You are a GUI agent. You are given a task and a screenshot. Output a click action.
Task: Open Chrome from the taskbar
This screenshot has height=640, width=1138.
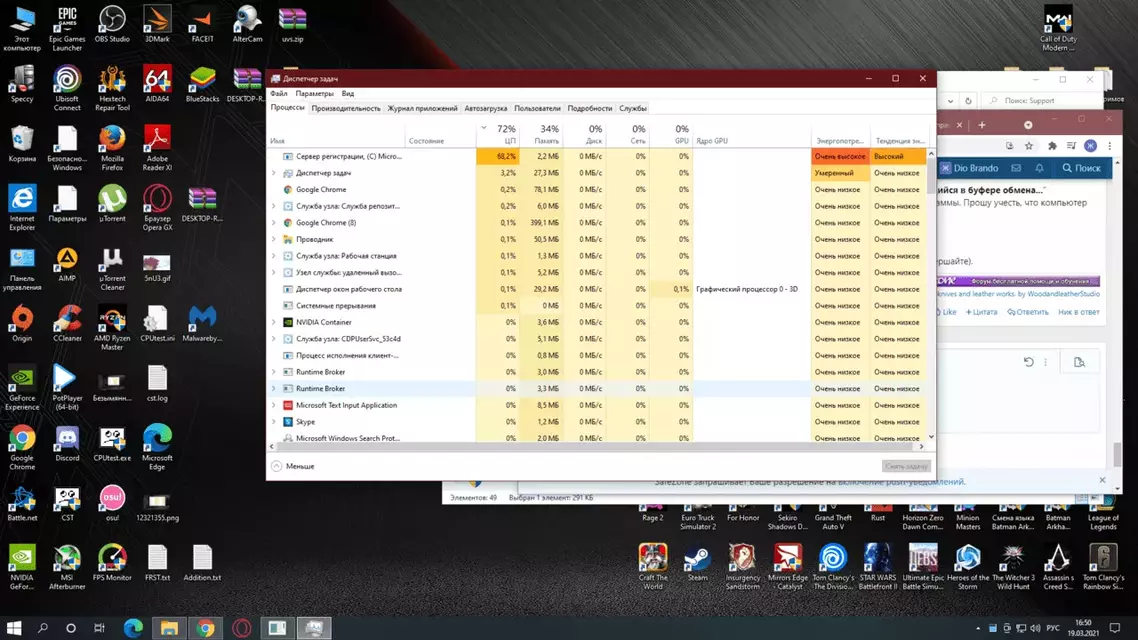point(205,628)
